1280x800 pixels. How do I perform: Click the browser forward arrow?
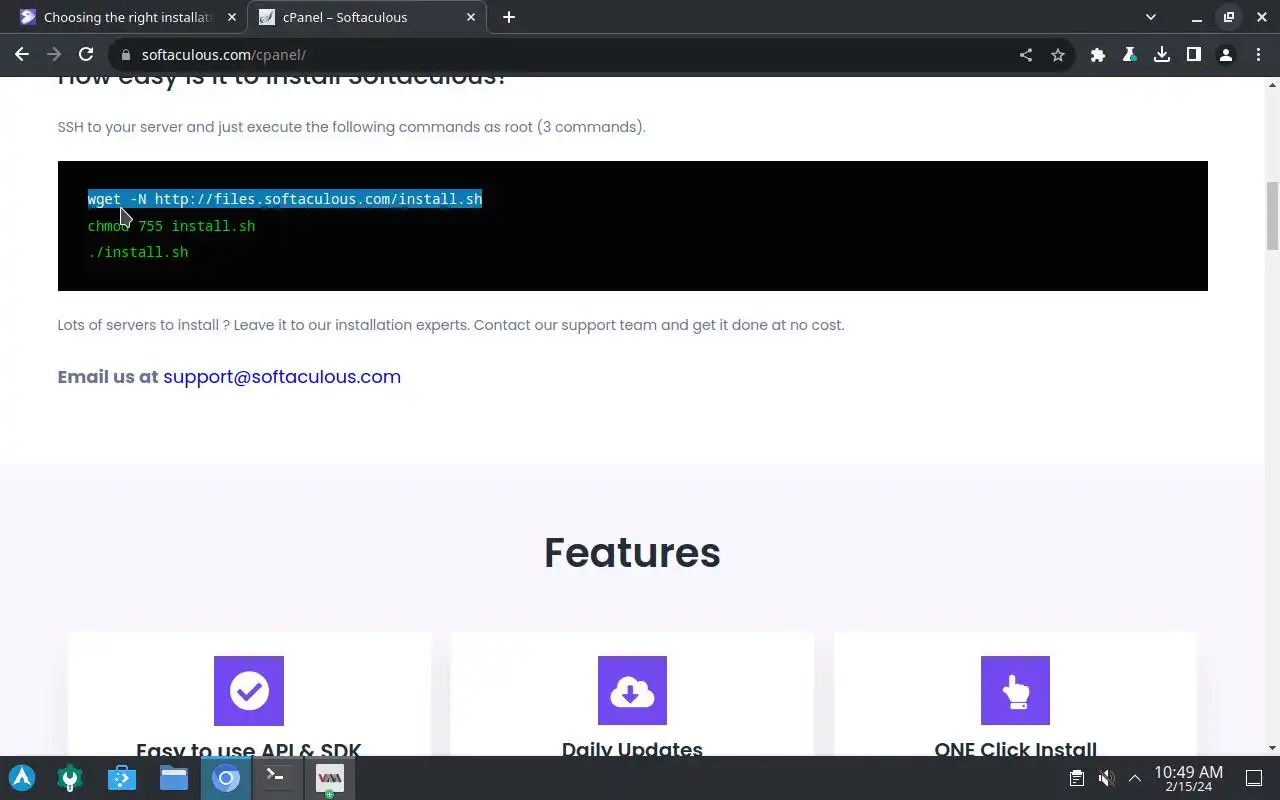click(54, 55)
